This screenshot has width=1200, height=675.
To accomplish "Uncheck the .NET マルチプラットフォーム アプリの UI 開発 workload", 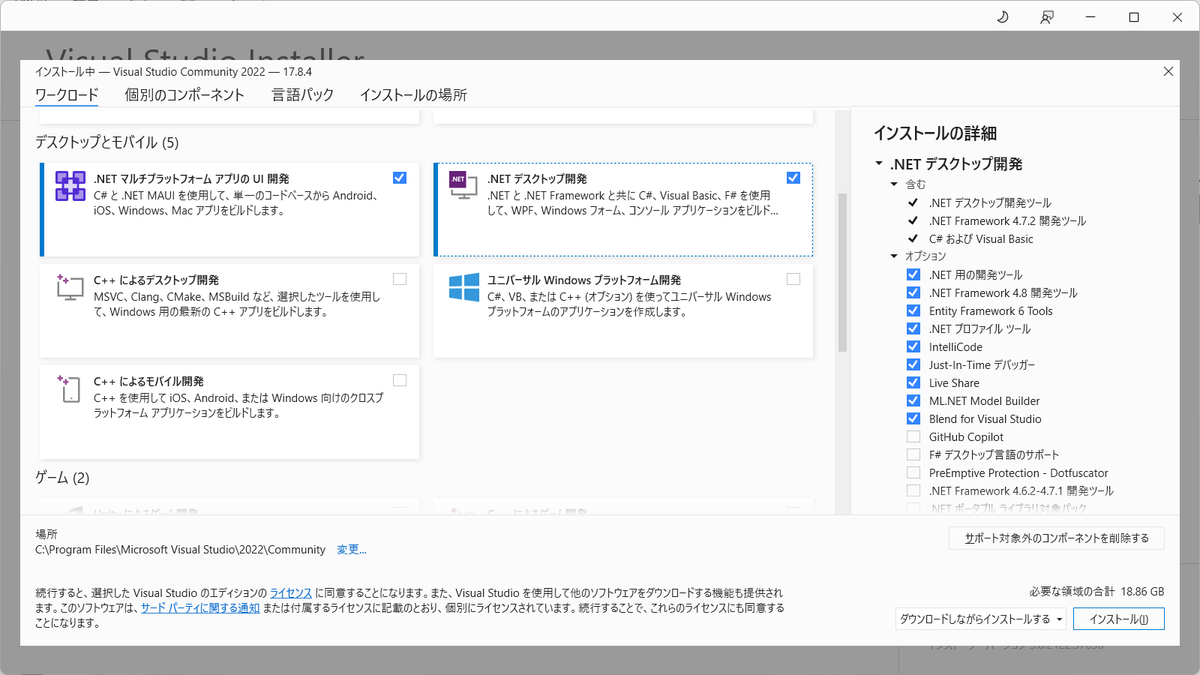I will pos(400,178).
